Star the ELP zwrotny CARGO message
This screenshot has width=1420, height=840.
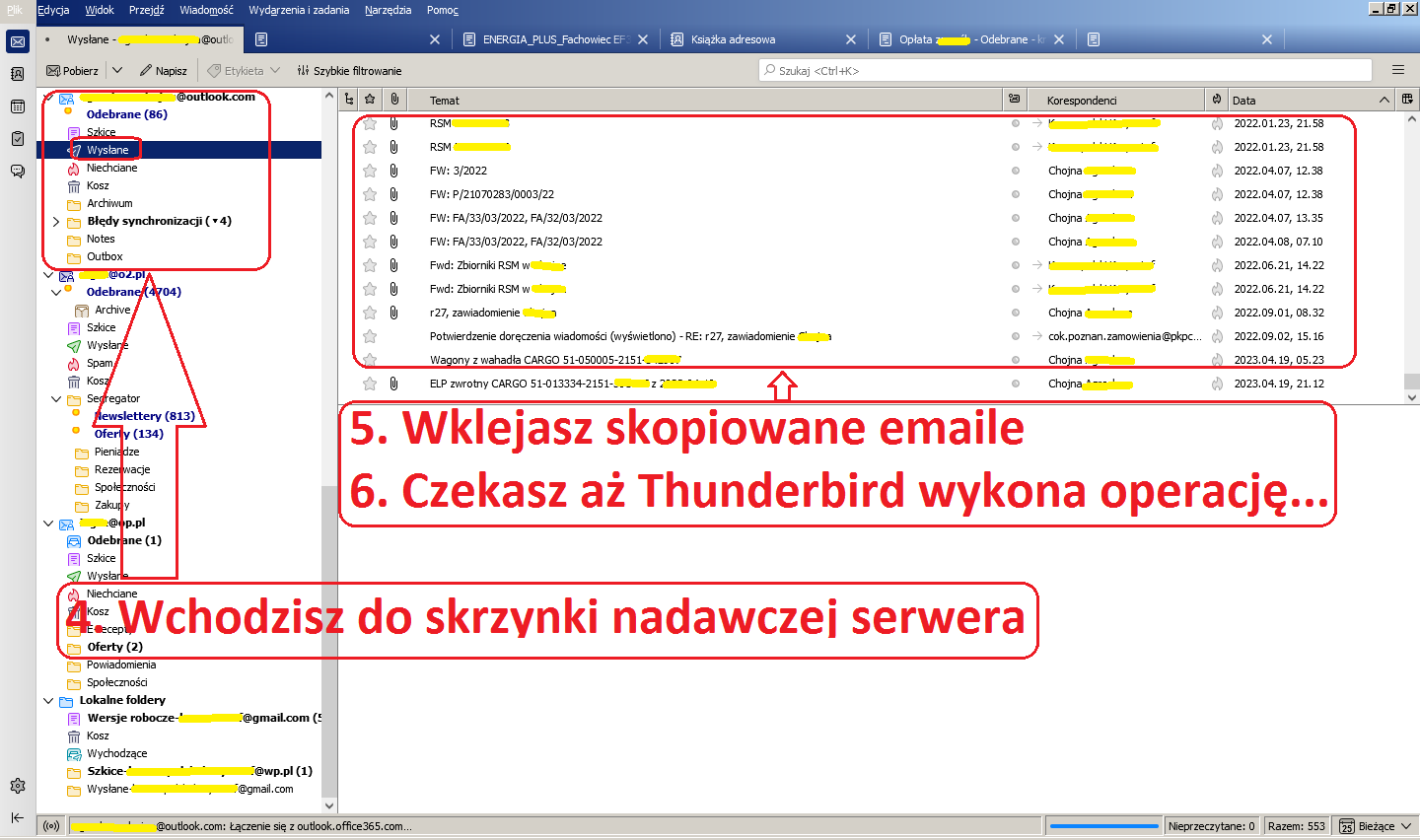coord(370,384)
